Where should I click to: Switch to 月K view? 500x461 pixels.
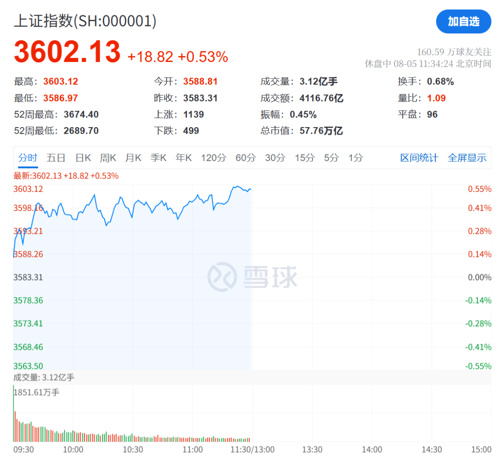point(133,158)
